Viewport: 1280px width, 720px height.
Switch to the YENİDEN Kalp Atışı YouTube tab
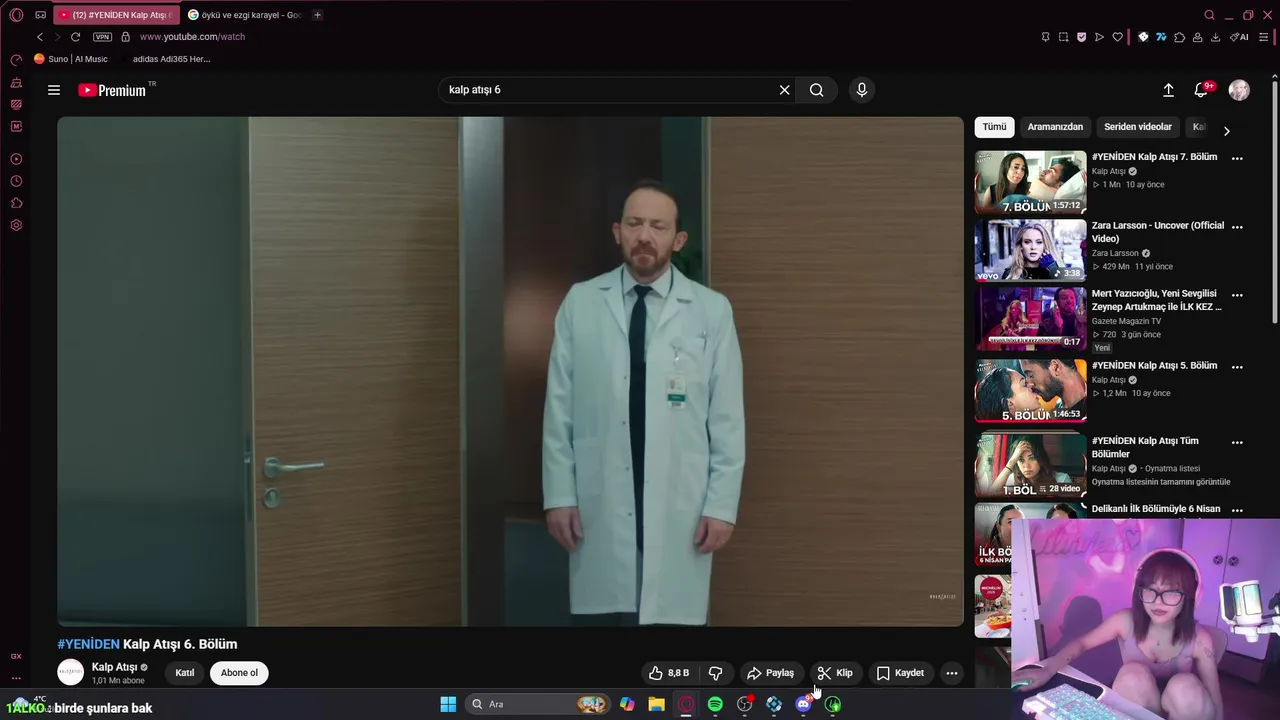(116, 15)
